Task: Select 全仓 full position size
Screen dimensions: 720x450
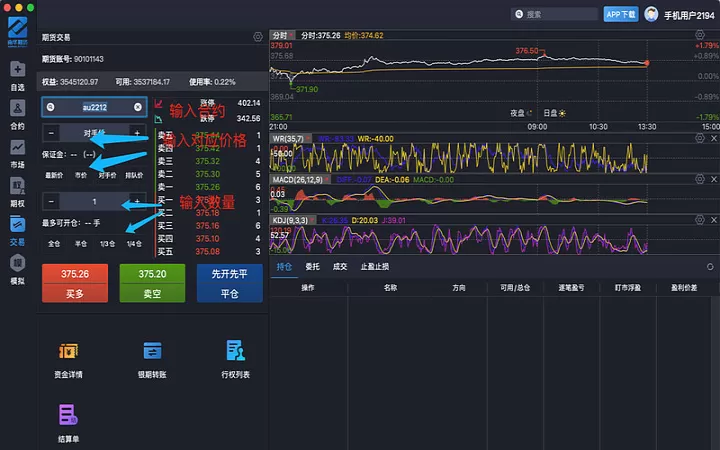Action: pos(54,244)
